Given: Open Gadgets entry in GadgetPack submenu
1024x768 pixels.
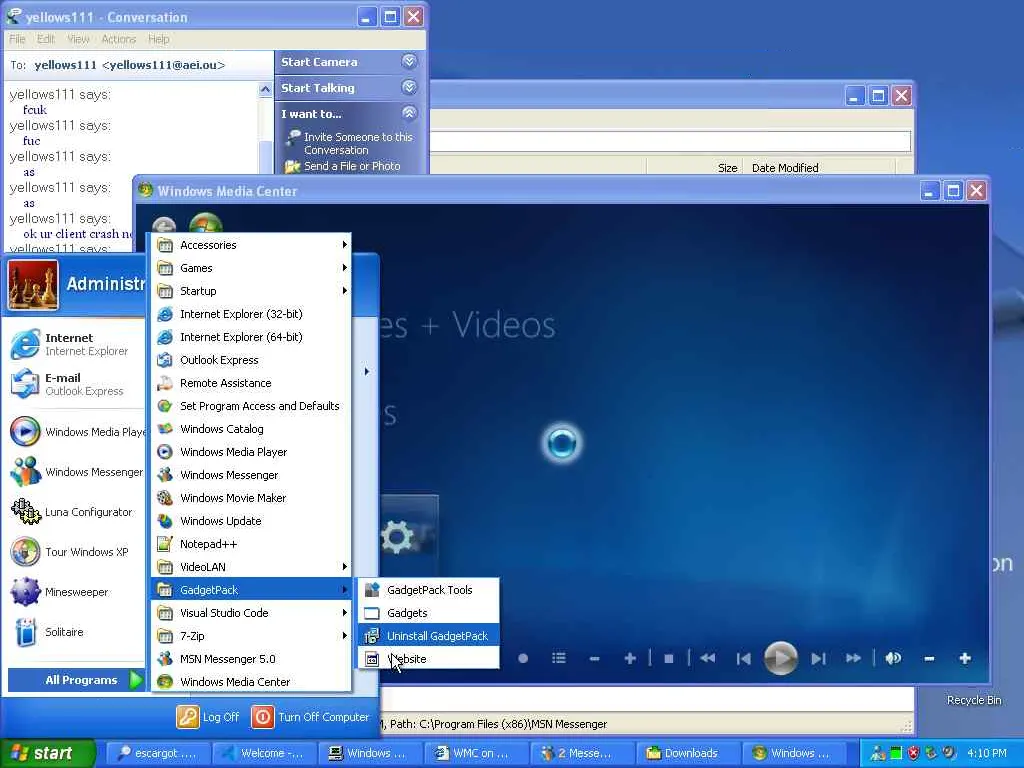Looking at the screenshot, I should coord(428,613).
